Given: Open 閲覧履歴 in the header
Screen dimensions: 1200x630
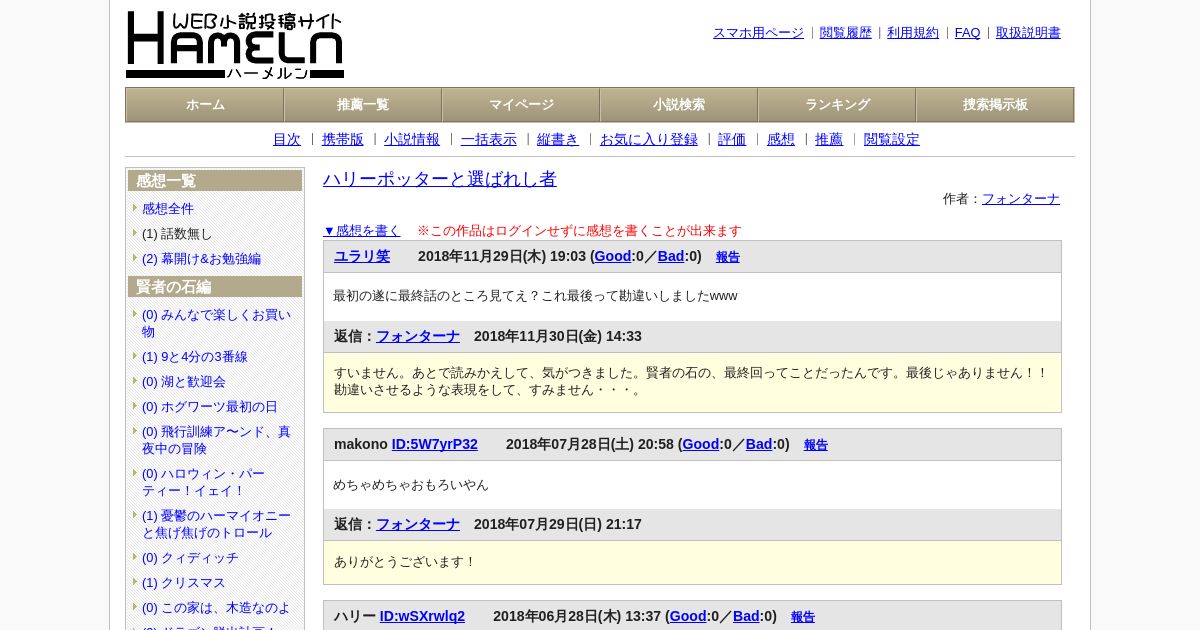Looking at the screenshot, I should [846, 33].
